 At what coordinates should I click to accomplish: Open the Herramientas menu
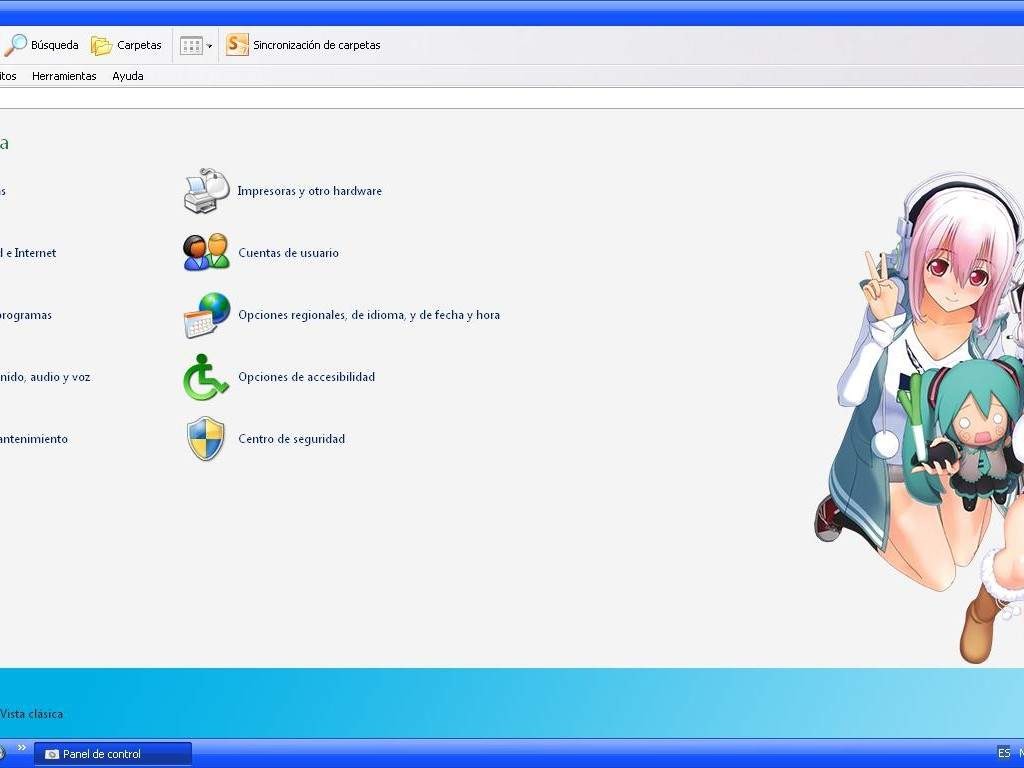pyautogui.click(x=64, y=76)
